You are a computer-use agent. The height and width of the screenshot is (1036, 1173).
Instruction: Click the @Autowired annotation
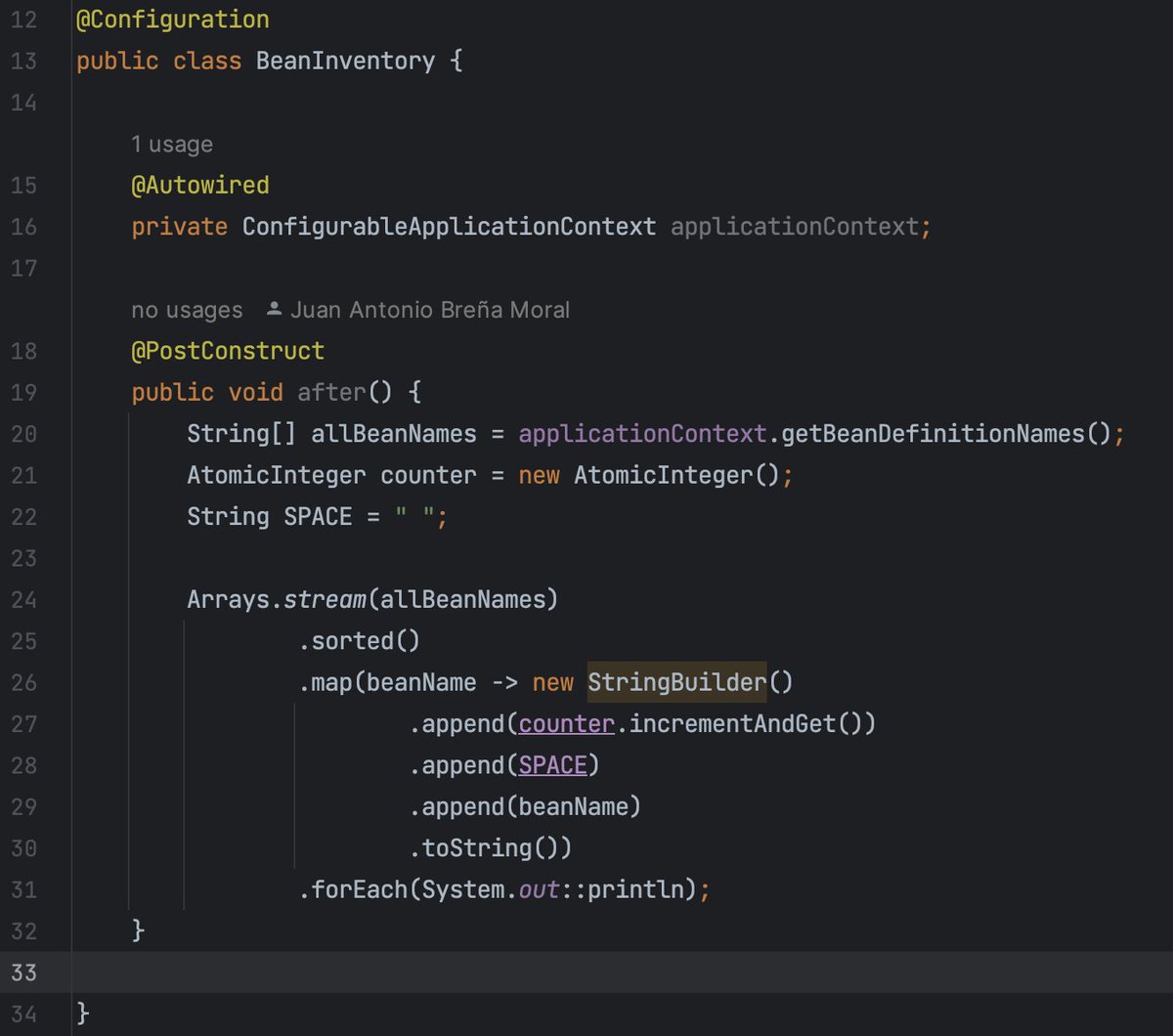(x=200, y=186)
